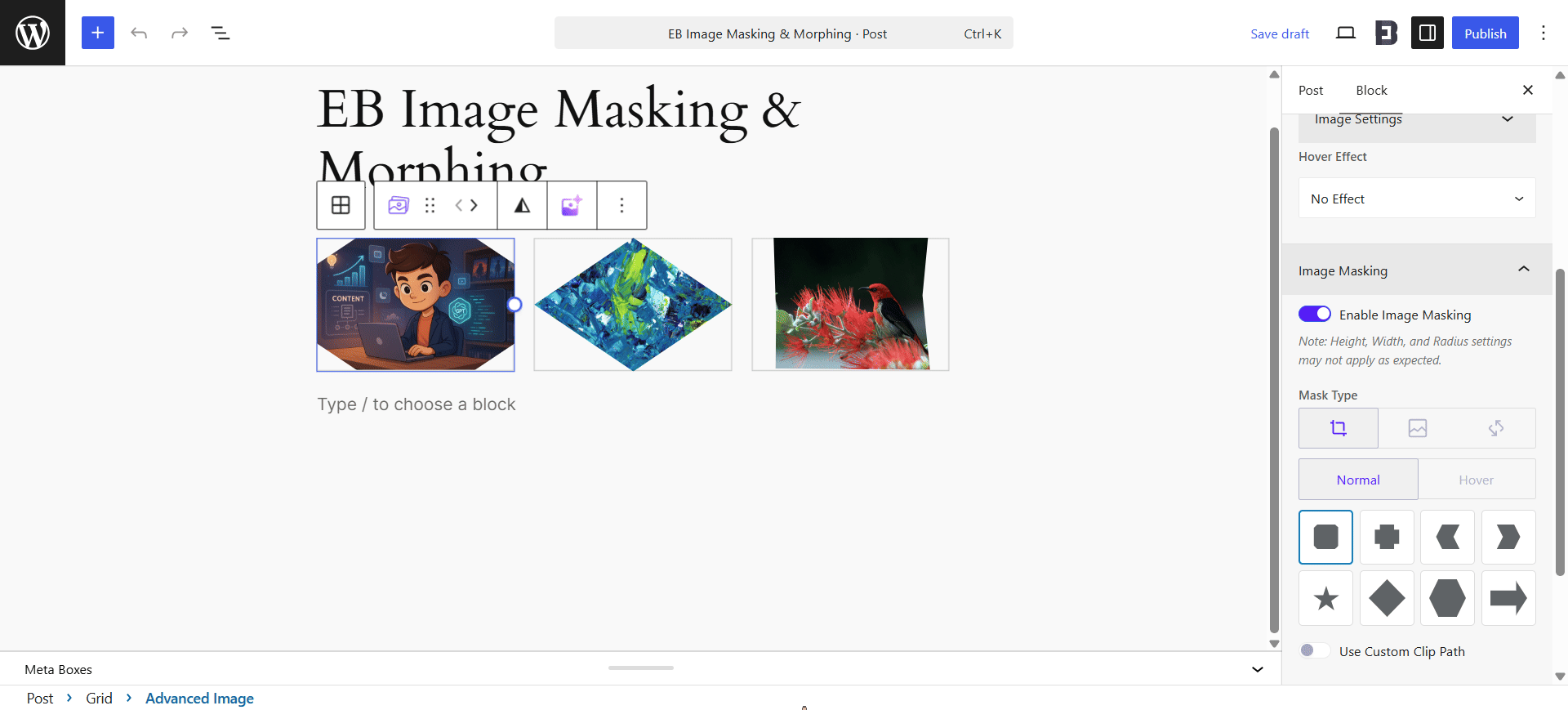Switch to the Post tab

[1311, 90]
